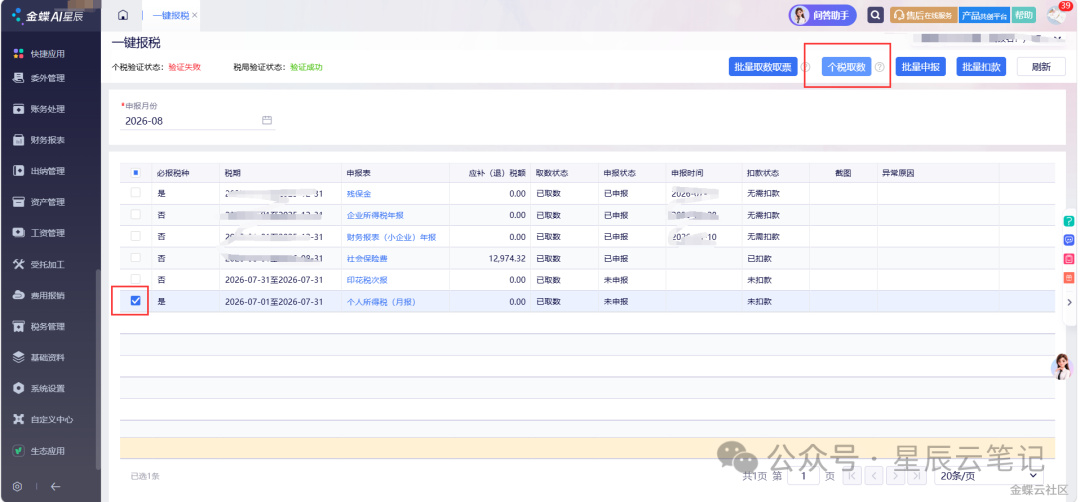The image size is (1080, 502).
Task: Uncheck the 个人所得税（月报） row checkbox
Action: click(136, 301)
